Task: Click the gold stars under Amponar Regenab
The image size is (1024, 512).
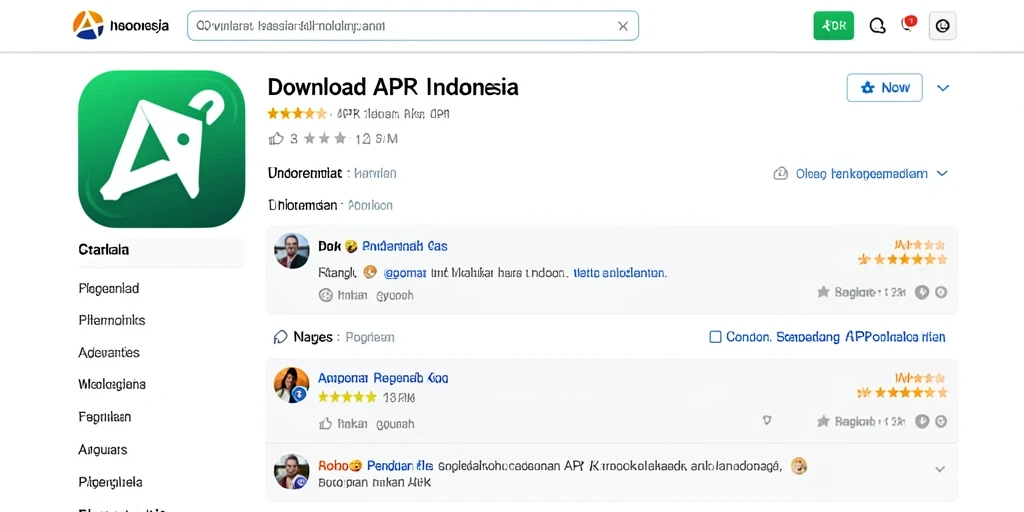Action: [x=347, y=397]
